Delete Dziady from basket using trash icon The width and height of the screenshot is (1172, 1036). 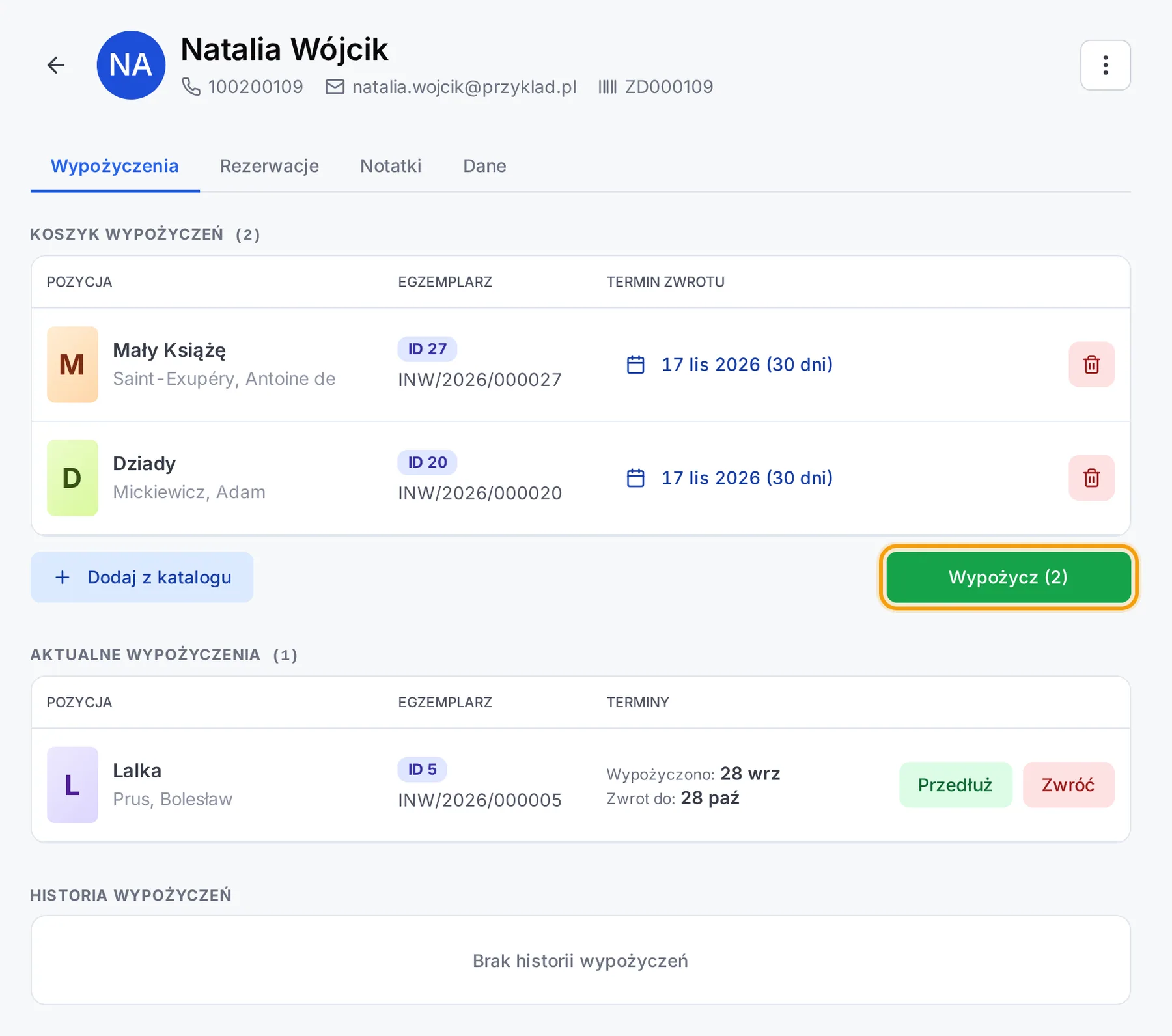(1091, 478)
